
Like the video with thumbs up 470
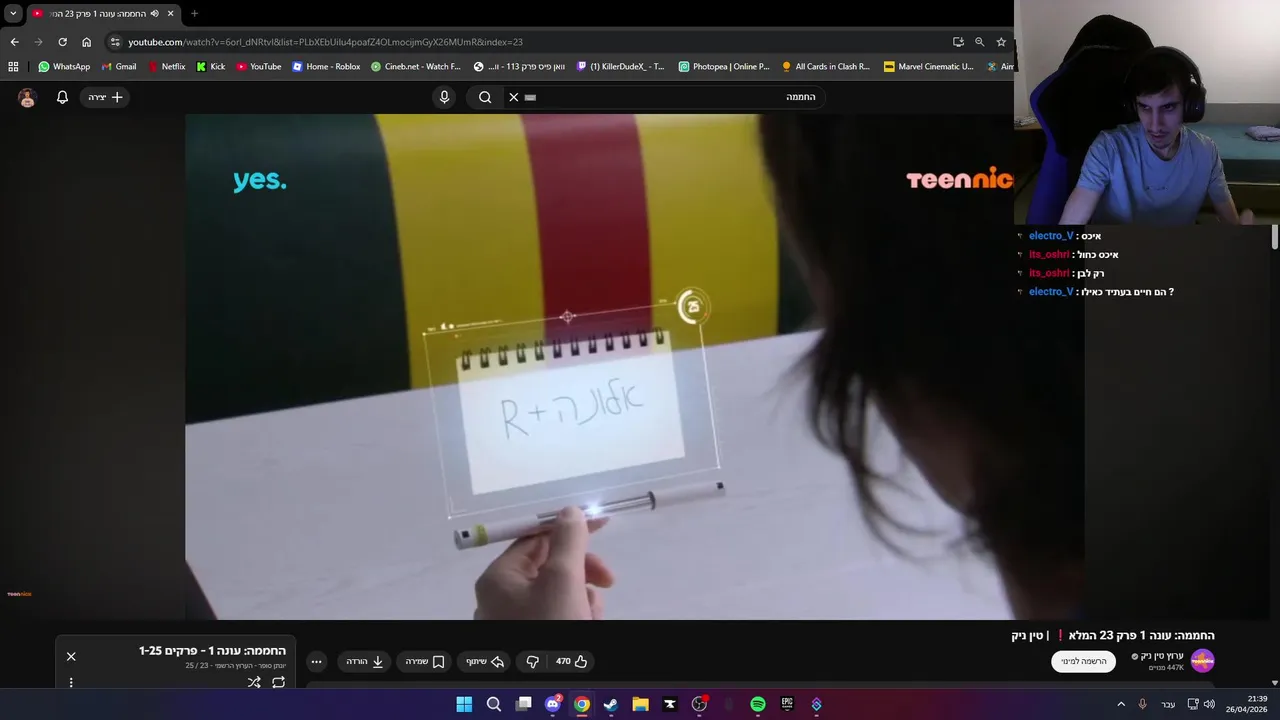pyautogui.click(x=572, y=661)
